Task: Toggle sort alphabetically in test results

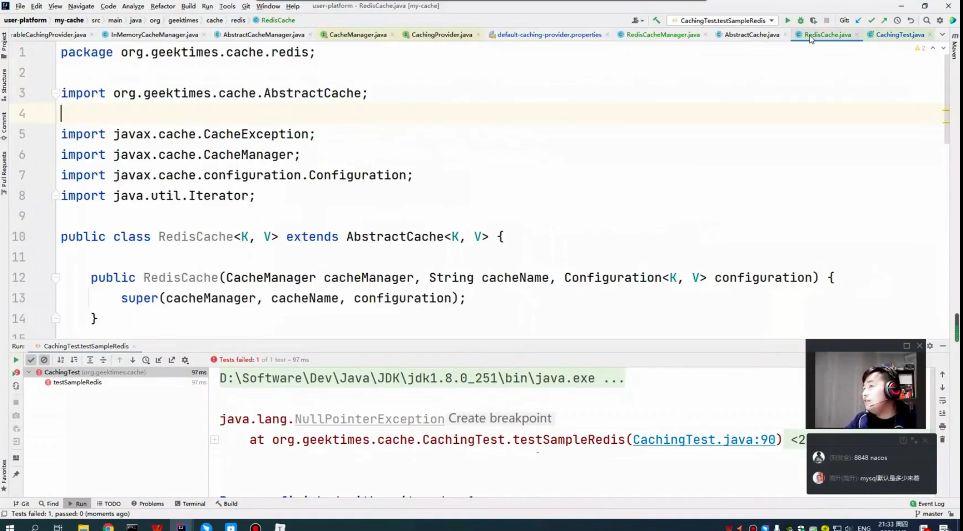Action: [x=61, y=360]
